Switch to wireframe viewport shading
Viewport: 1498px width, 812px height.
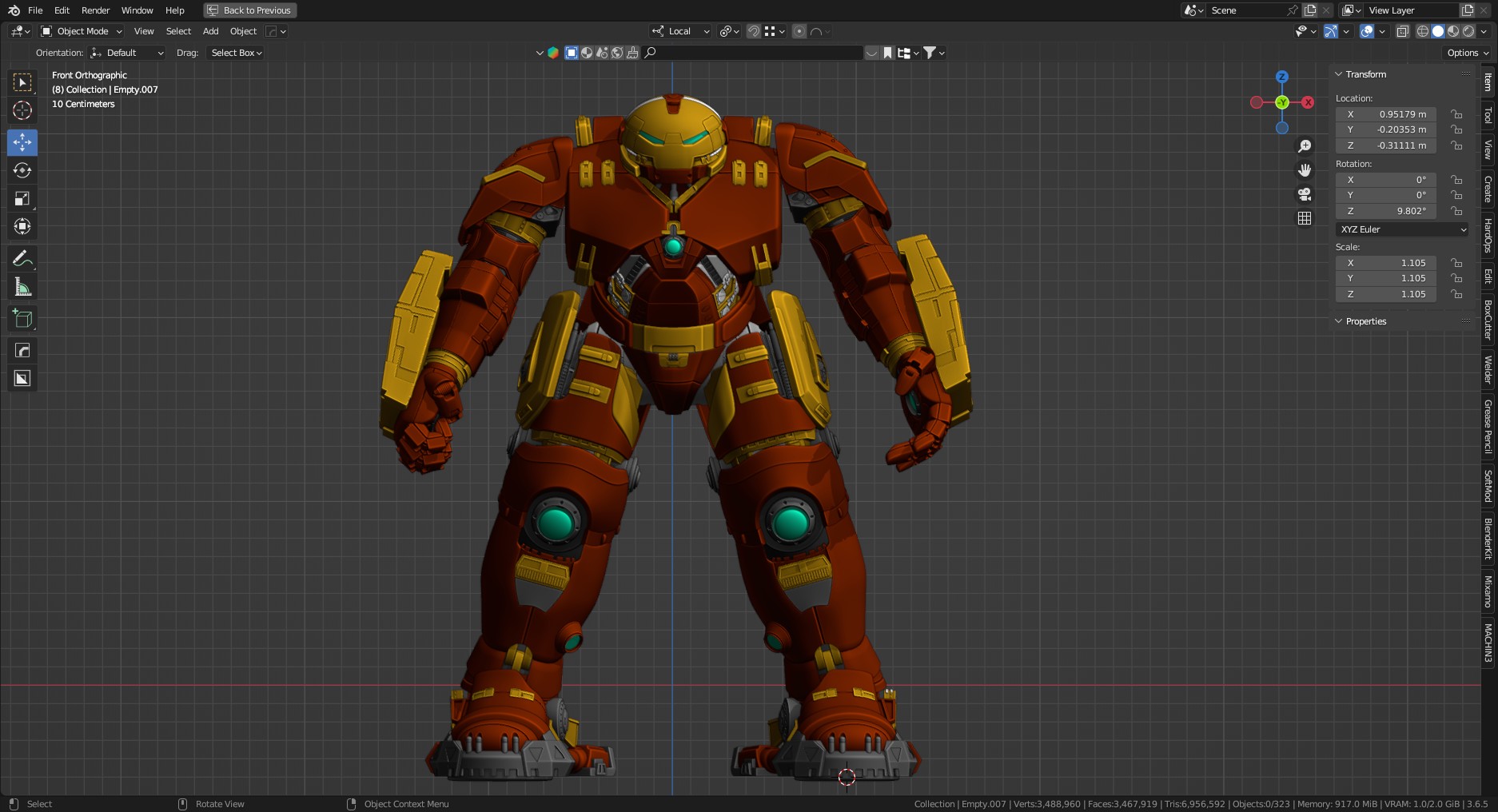[1423, 31]
